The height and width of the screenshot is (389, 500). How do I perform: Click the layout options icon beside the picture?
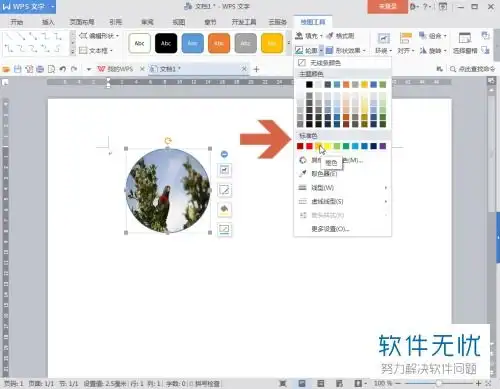pos(224,170)
